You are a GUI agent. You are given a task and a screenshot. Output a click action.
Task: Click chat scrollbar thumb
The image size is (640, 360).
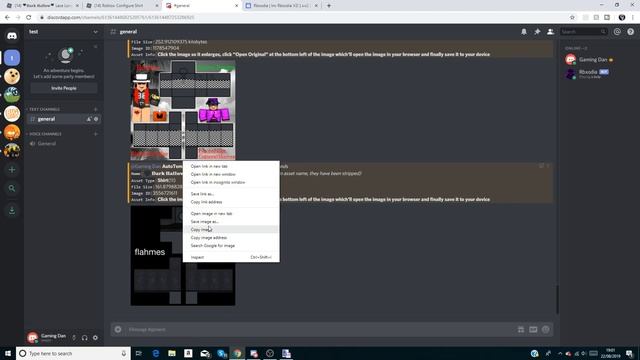(557, 299)
